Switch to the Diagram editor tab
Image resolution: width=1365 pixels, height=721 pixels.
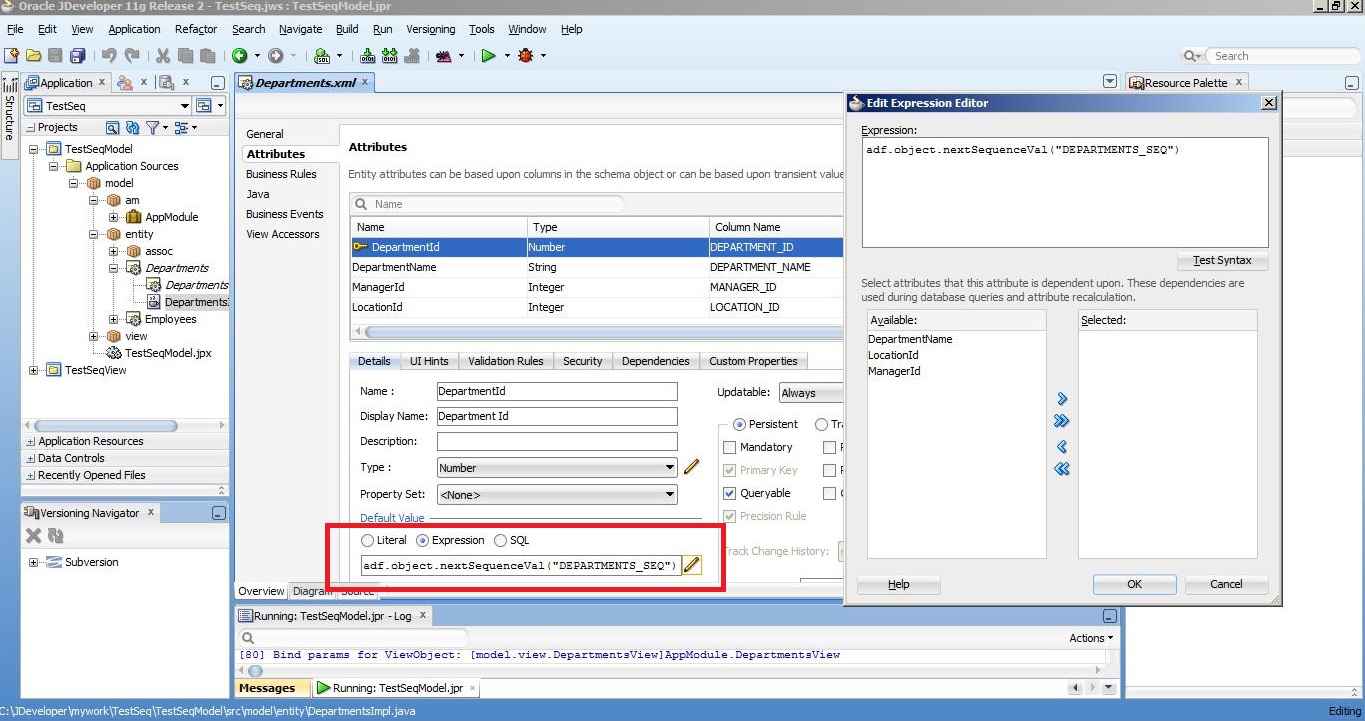click(311, 591)
